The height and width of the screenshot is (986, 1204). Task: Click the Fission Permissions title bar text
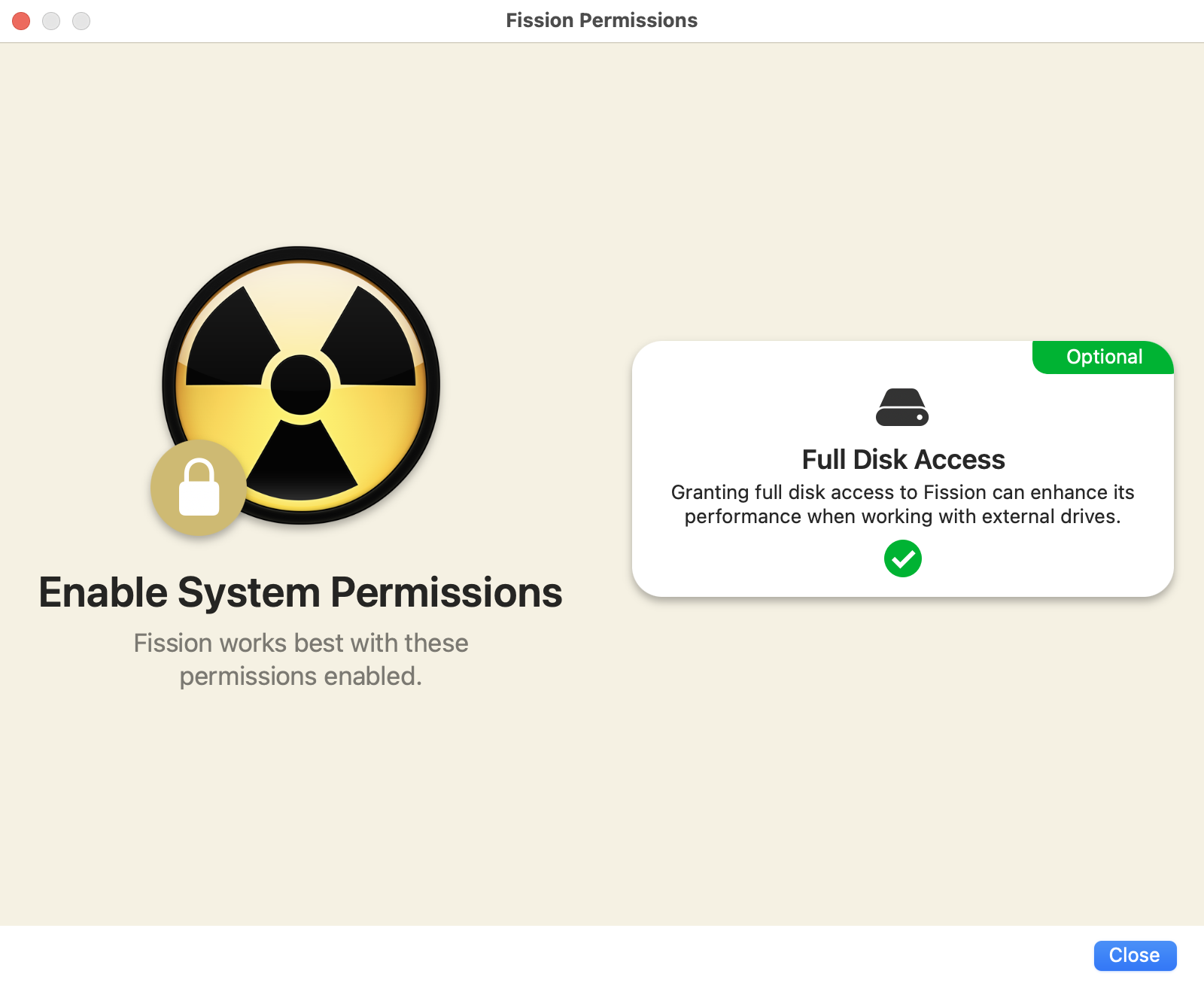click(602, 20)
